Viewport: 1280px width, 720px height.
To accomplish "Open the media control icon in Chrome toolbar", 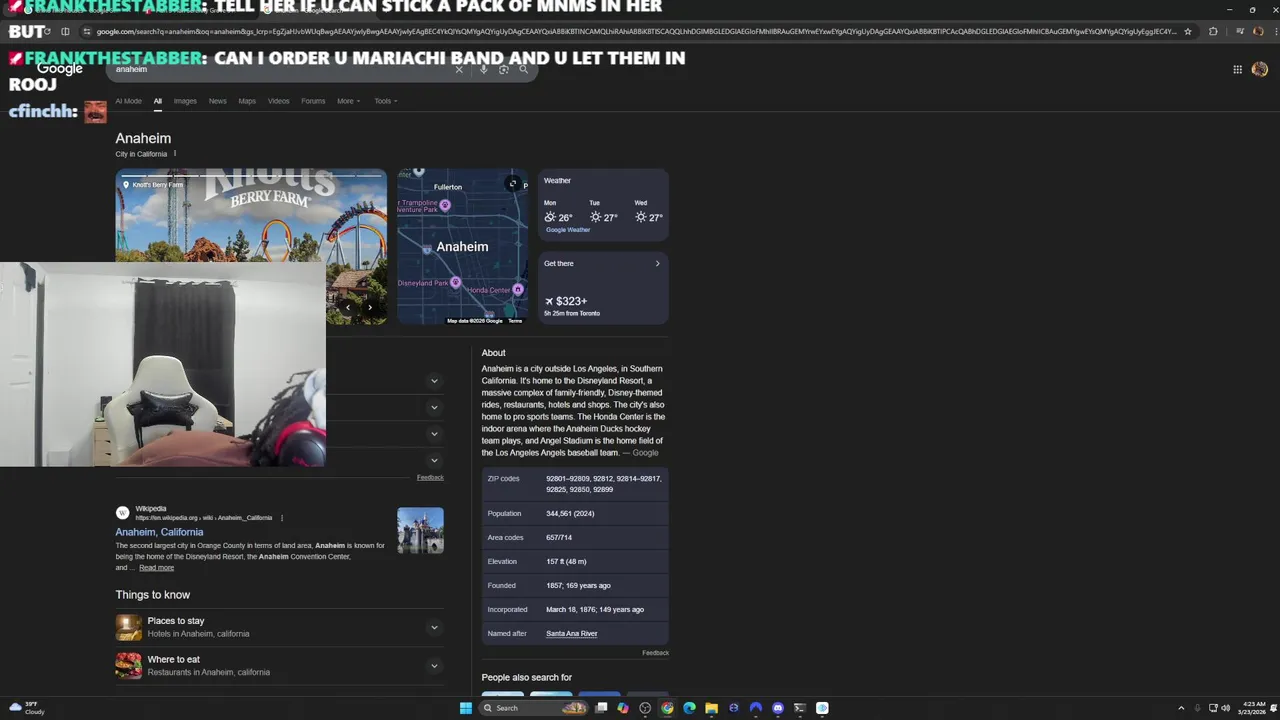I will pyautogui.click(x=1240, y=31).
